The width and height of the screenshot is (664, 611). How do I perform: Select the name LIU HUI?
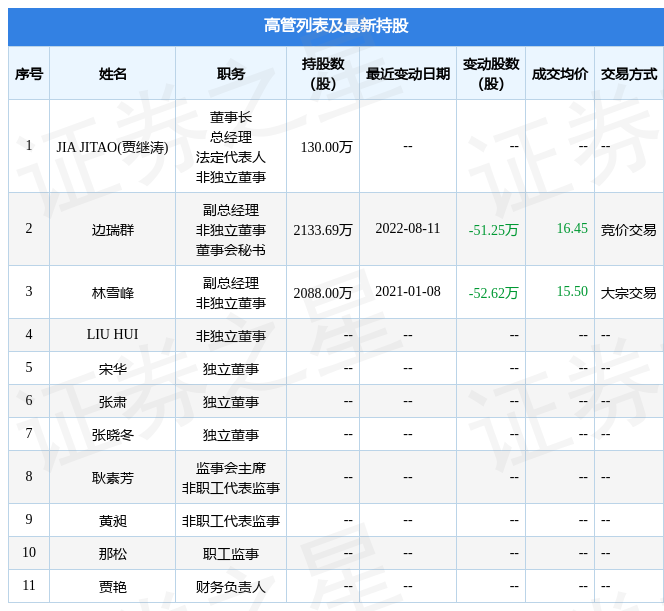tap(113, 335)
